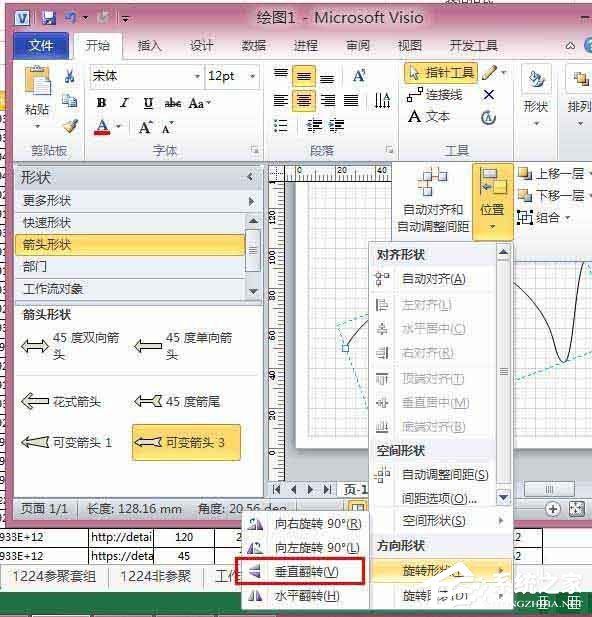
Task: Click increase indent icon
Action: point(337,126)
